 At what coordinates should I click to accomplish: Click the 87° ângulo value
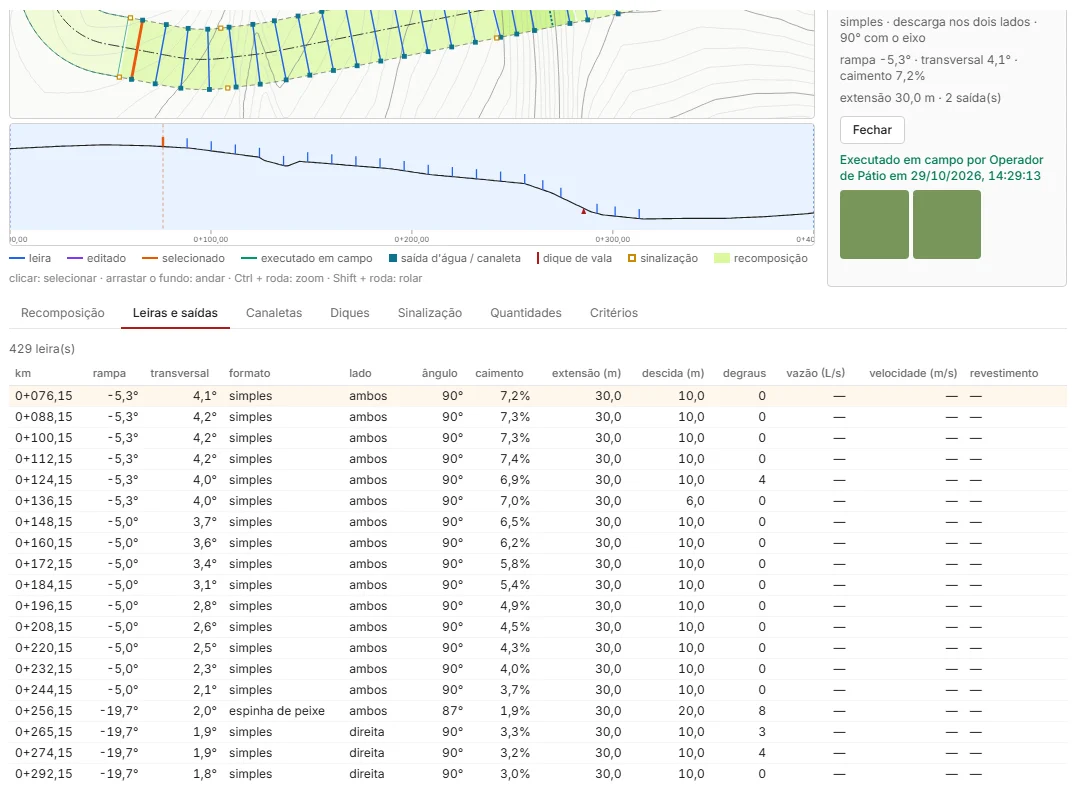point(452,711)
